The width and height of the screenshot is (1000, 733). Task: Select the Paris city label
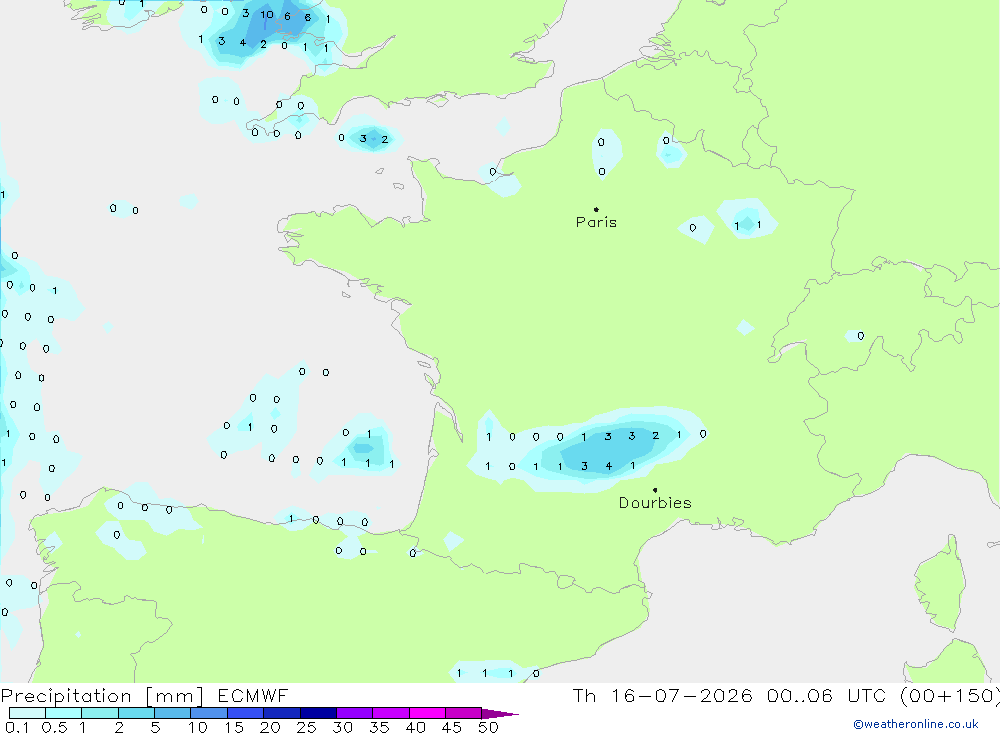(596, 222)
